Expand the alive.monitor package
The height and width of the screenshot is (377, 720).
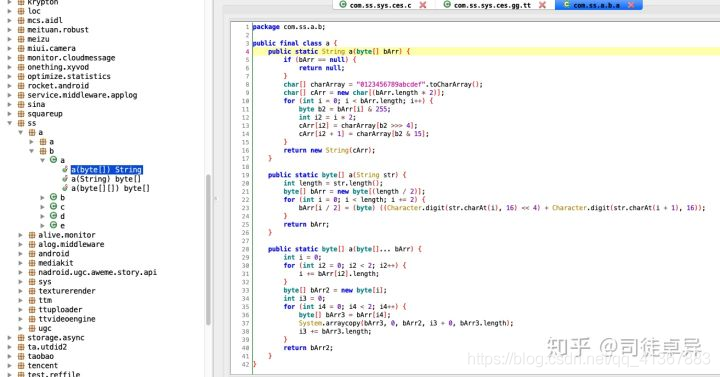21,235
